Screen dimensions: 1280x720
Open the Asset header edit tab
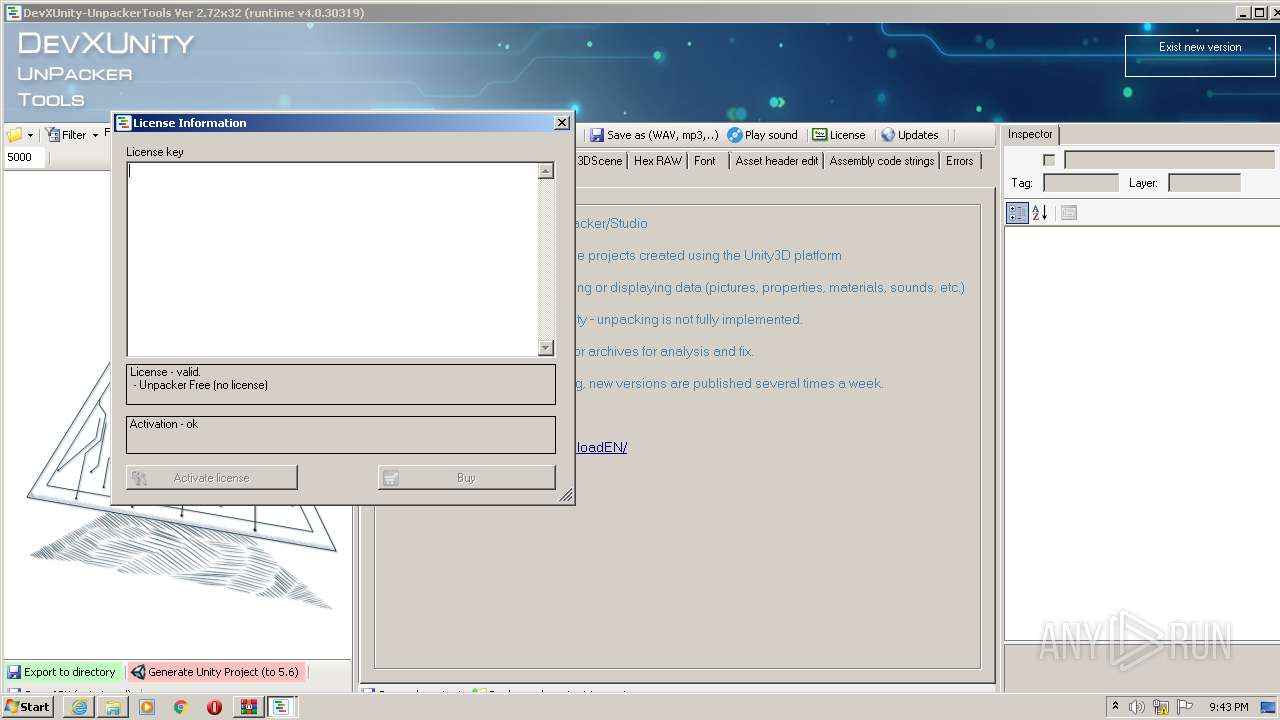coord(776,161)
